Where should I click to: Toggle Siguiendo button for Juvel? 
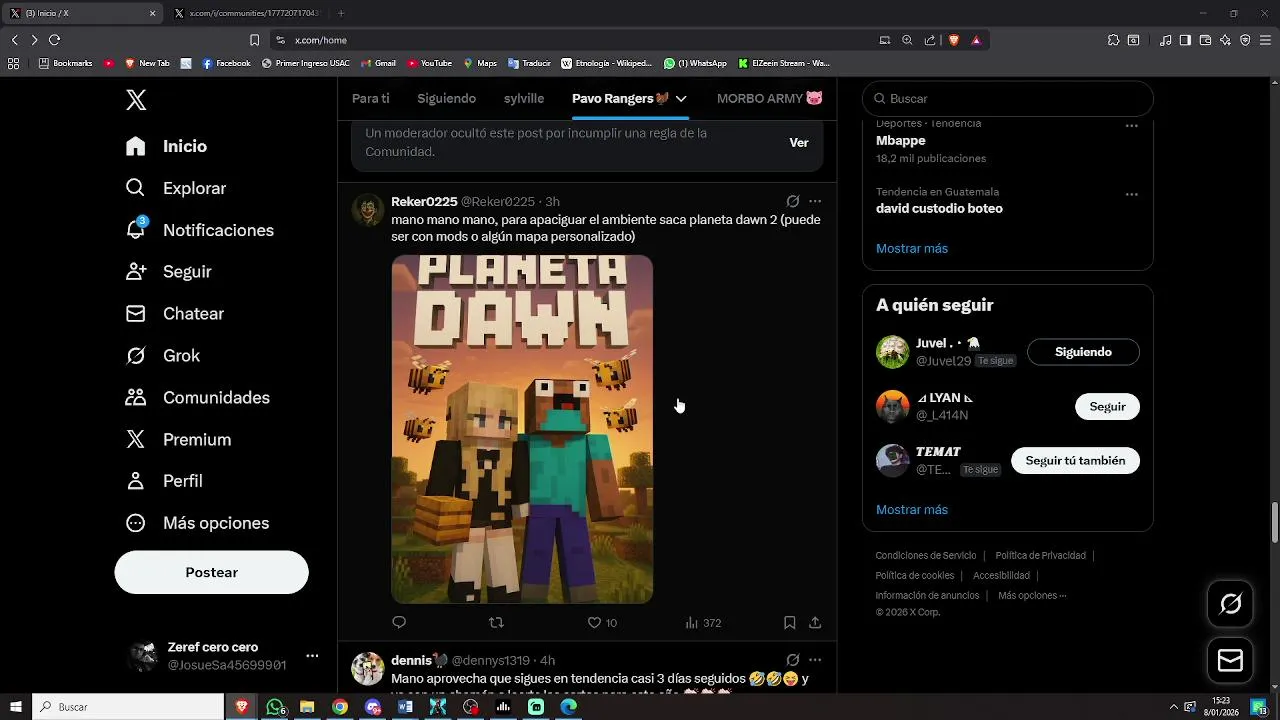pos(1083,352)
